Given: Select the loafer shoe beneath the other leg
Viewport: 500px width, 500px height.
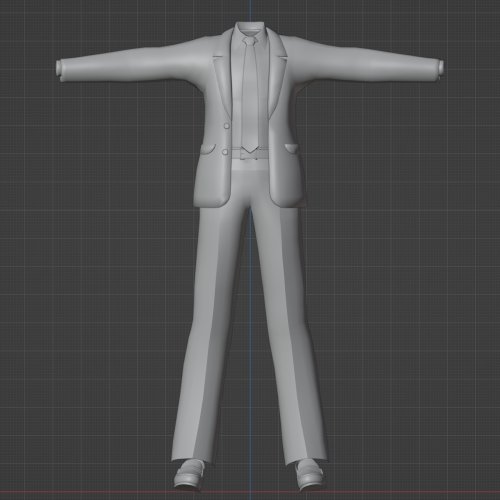Looking at the screenshot, I should (309, 474).
